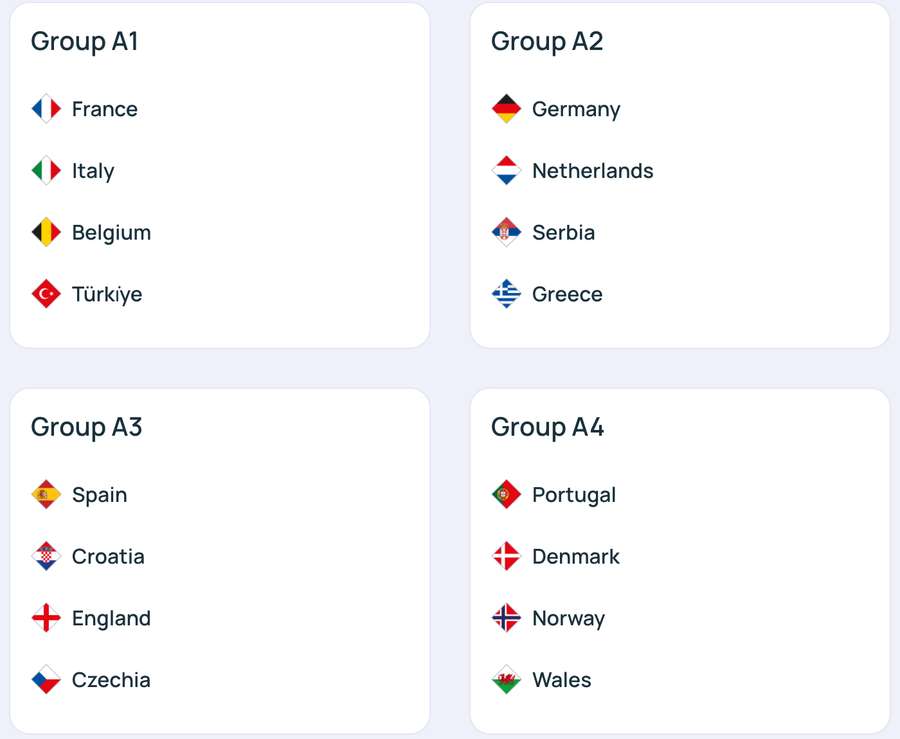Click the Group A1 heading
This screenshot has width=900, height=739.
click(84, 42)
